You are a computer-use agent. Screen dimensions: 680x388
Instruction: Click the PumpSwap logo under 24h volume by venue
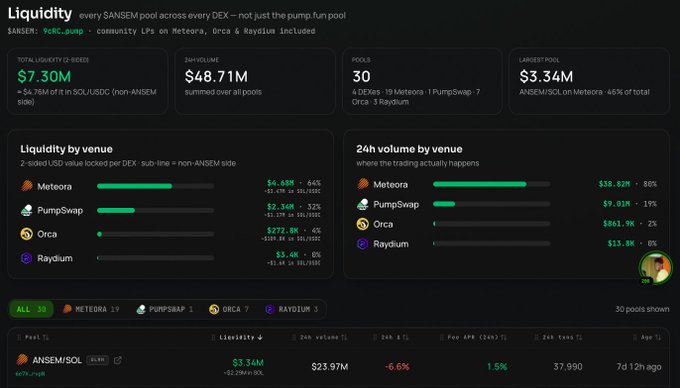point(363,204)
